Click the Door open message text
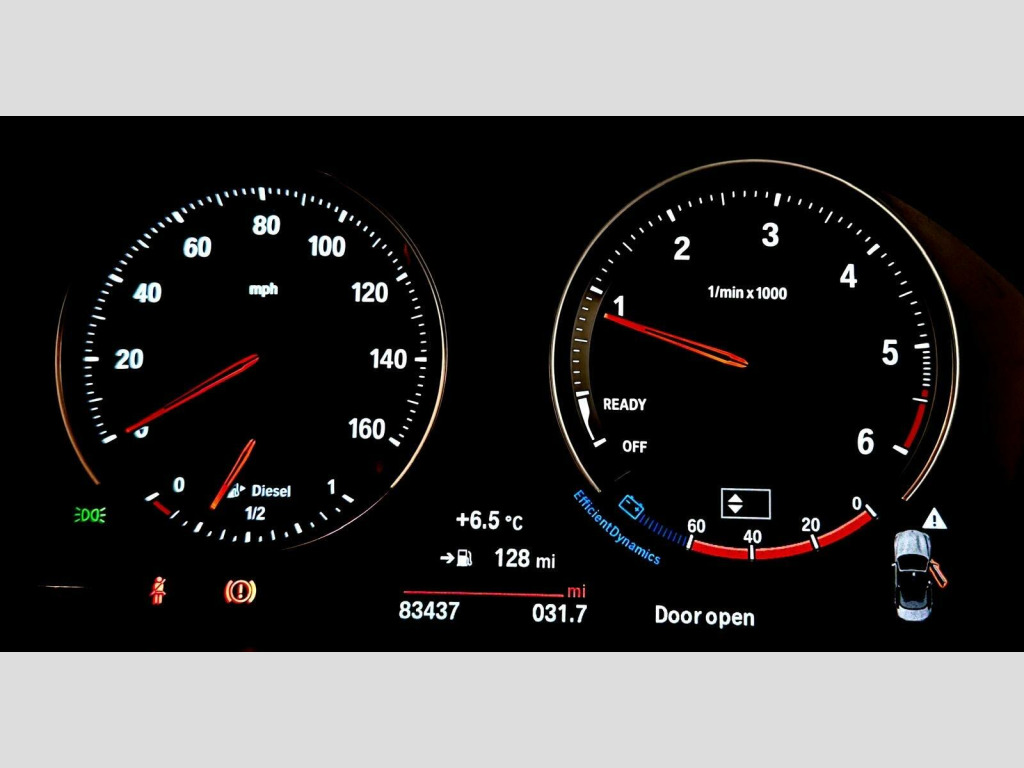 point(704,616)
